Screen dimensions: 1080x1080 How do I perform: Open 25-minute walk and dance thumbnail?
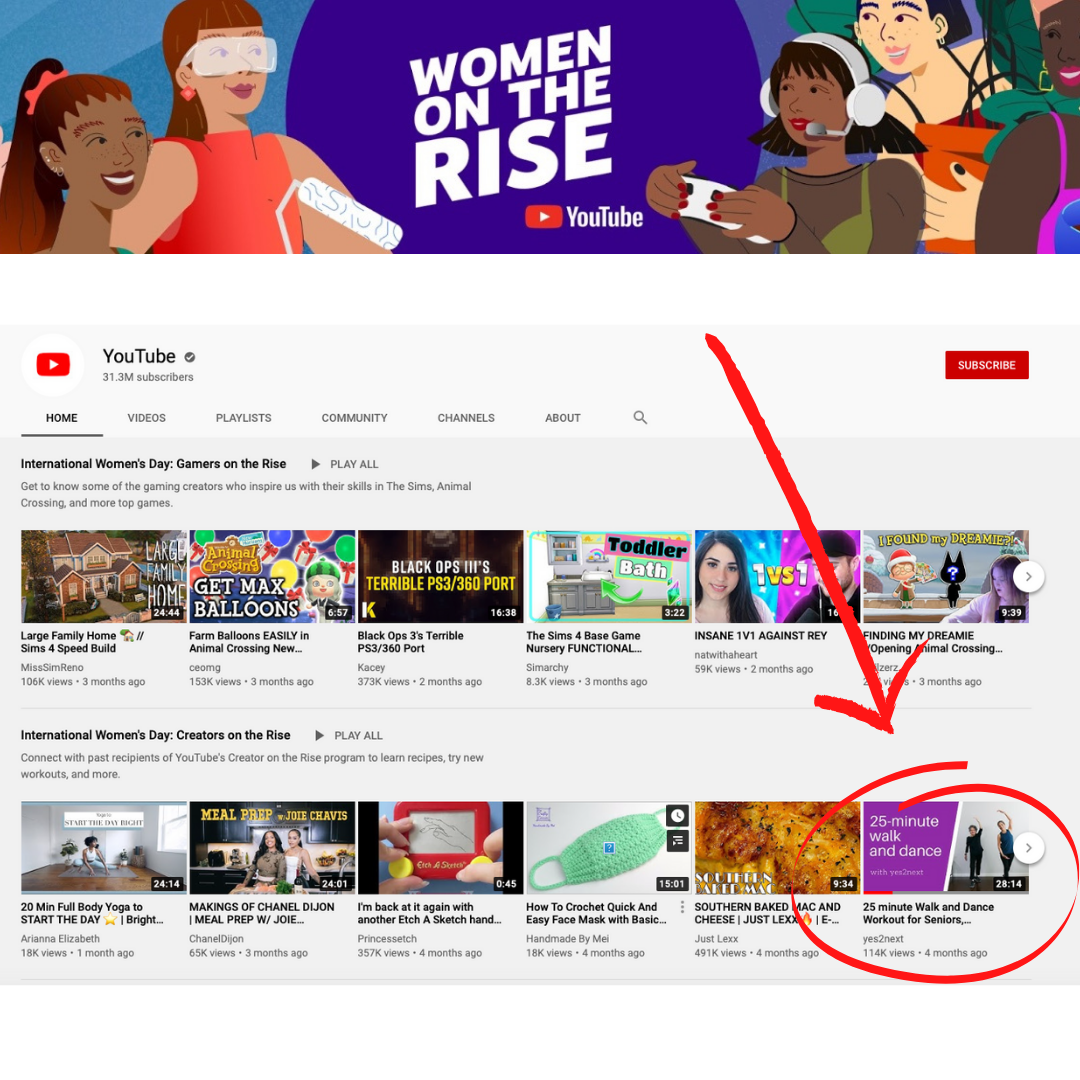coord(946,848)
